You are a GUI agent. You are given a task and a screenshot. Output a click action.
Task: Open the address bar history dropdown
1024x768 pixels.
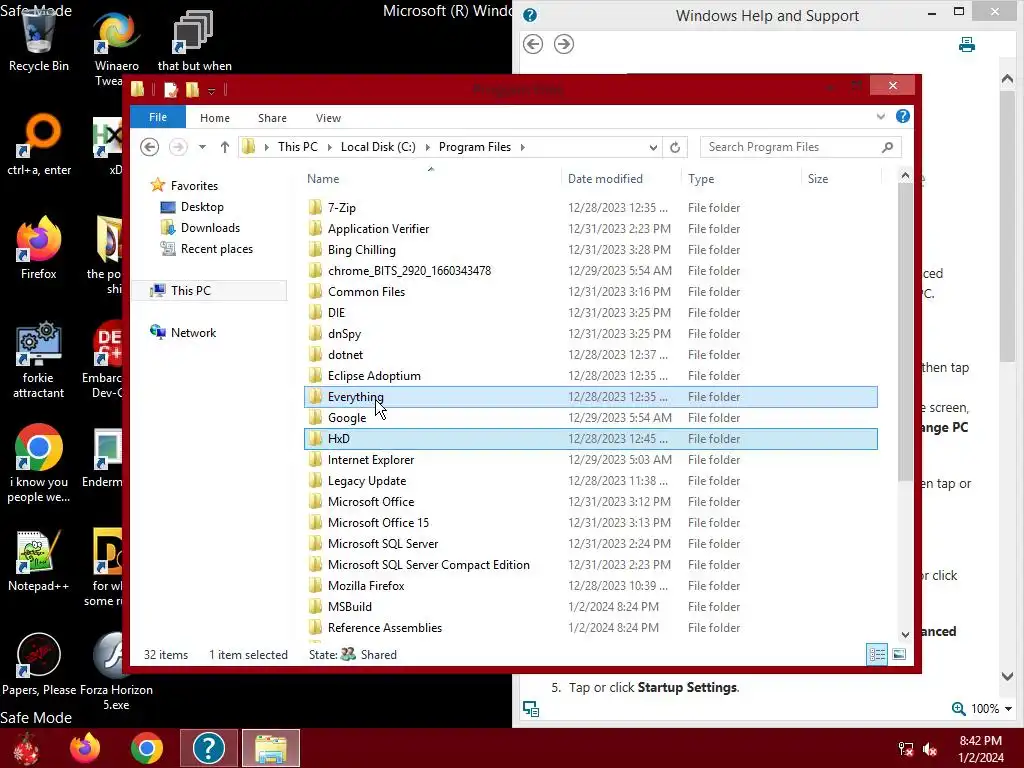tap(652, 147)
